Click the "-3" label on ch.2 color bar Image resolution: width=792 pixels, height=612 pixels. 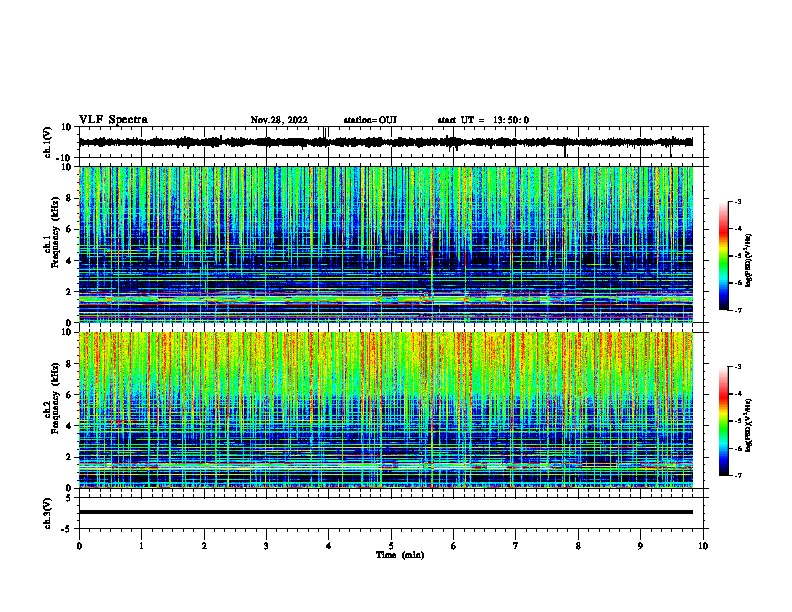pos(737,367)
